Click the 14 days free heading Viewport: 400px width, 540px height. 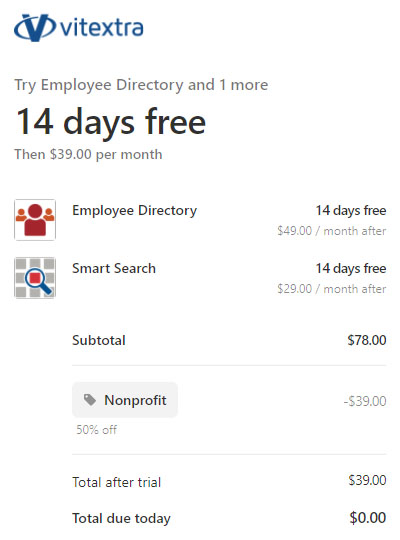pos(111,122)
